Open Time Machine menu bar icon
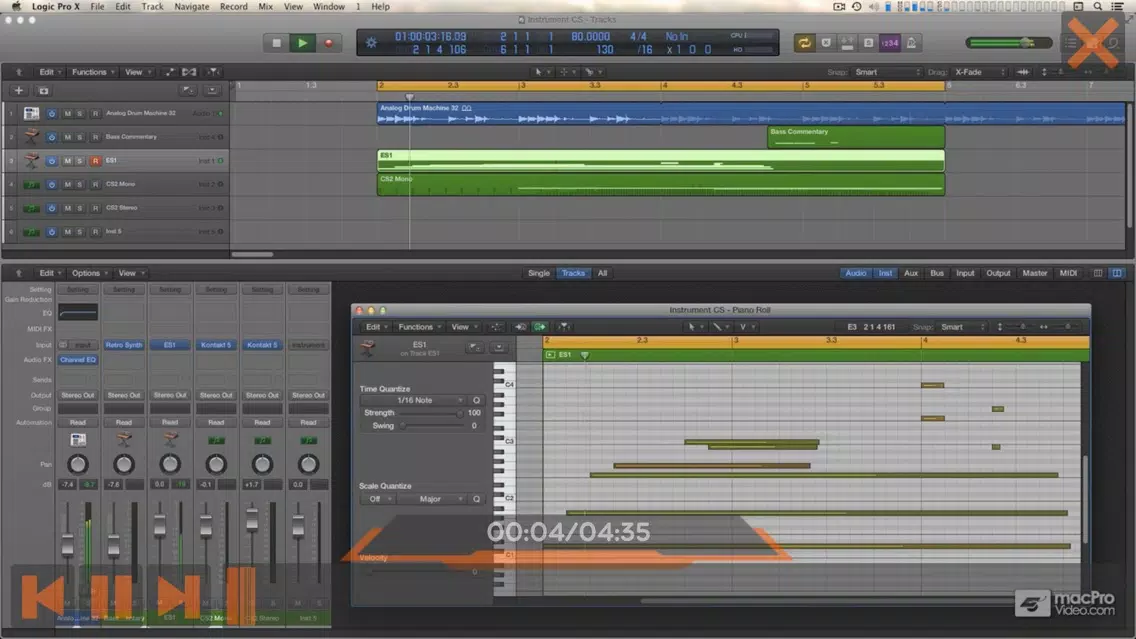This screenshot has width=1136, height=639. pos(856,7)
